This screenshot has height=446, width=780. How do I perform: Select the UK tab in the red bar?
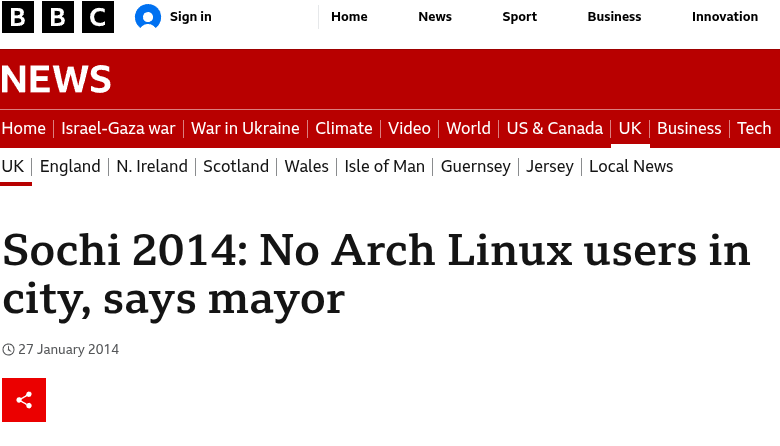pos(630,128)
